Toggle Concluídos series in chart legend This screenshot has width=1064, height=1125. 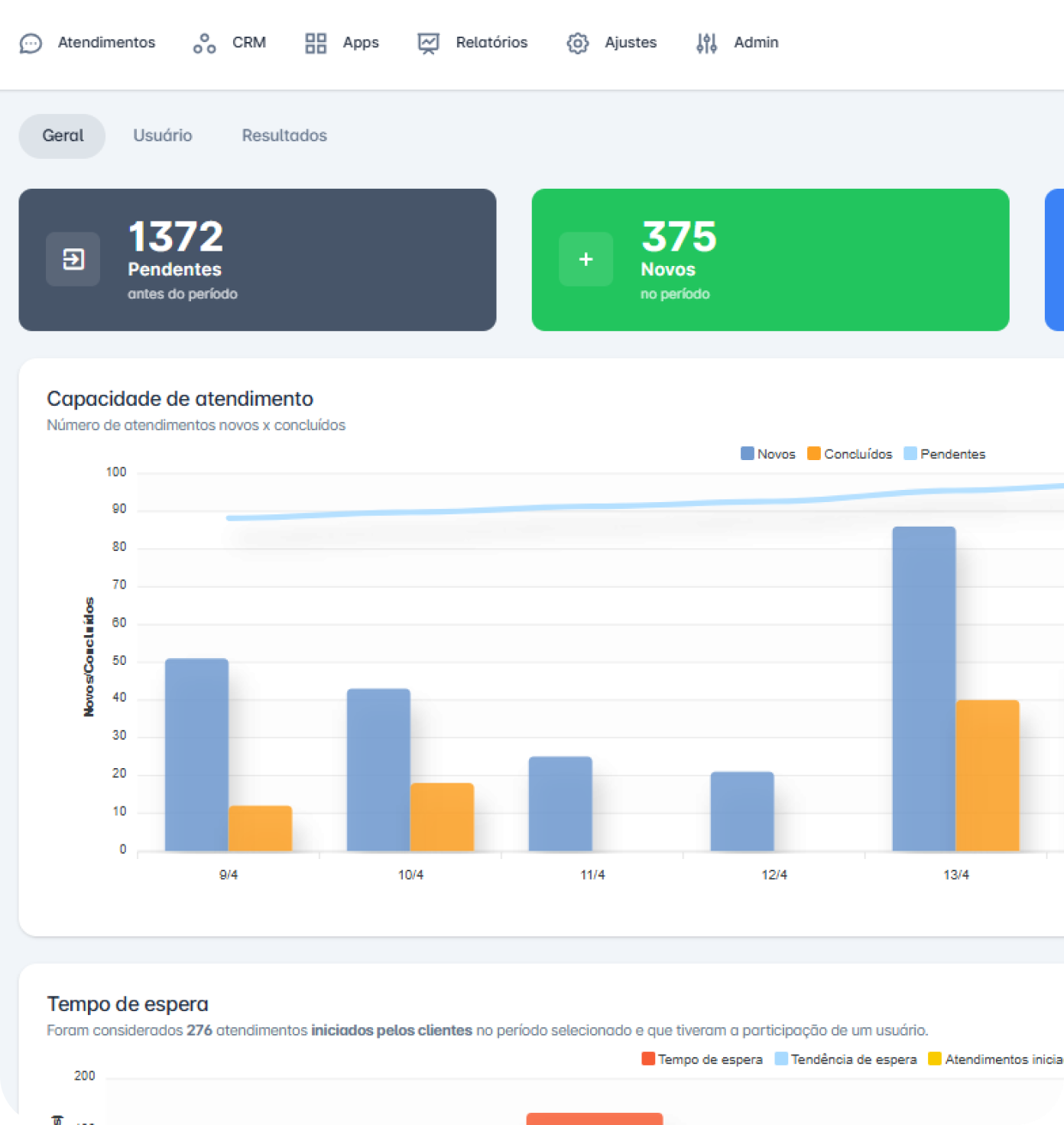click(x=850, y=454)
